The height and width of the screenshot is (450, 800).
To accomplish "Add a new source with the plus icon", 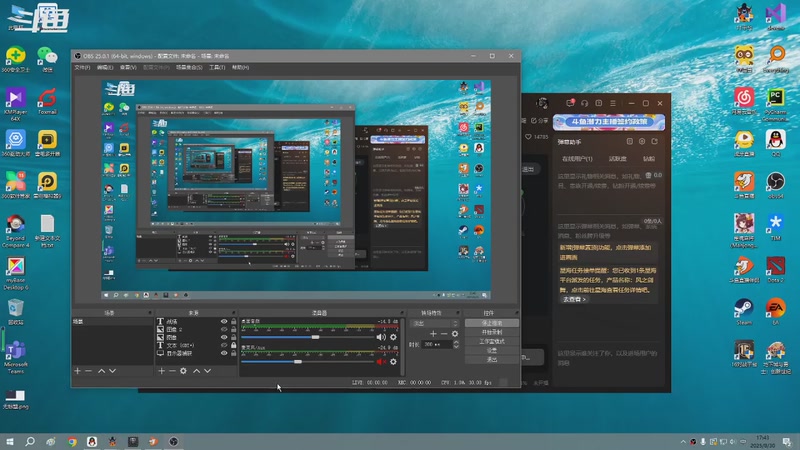I will pyautogui.click(x=161, y=371).
